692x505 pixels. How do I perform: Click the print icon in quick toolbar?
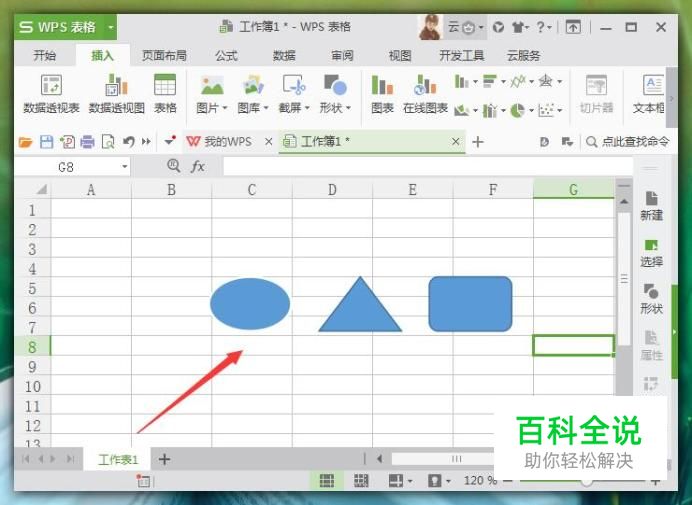click(x=87, y=142)
